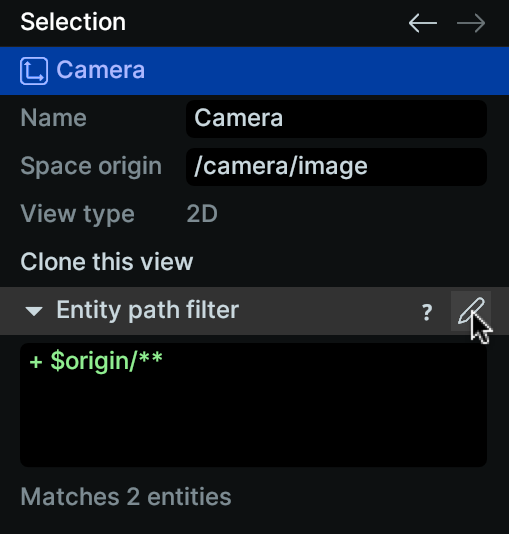Click the Selection panel title
Screen dimensions: 509x534
click(73, 22)
